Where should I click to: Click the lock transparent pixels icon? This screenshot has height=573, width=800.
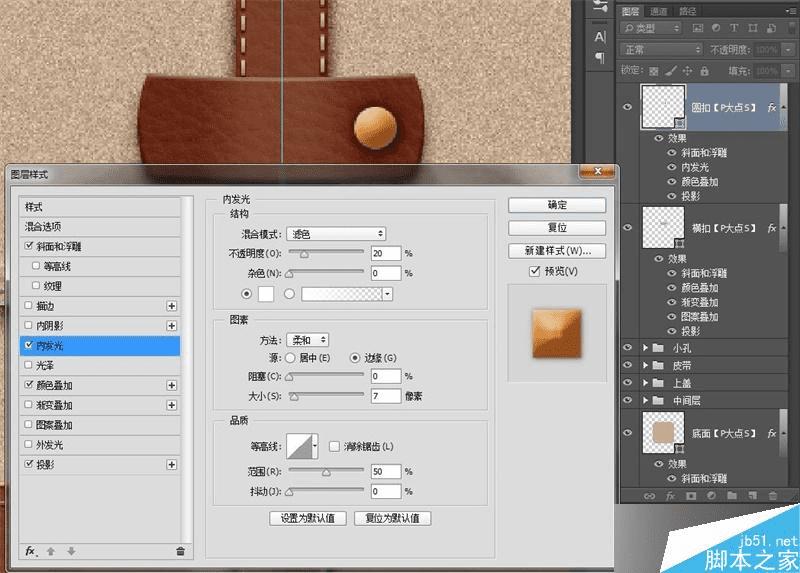(654, 71)
